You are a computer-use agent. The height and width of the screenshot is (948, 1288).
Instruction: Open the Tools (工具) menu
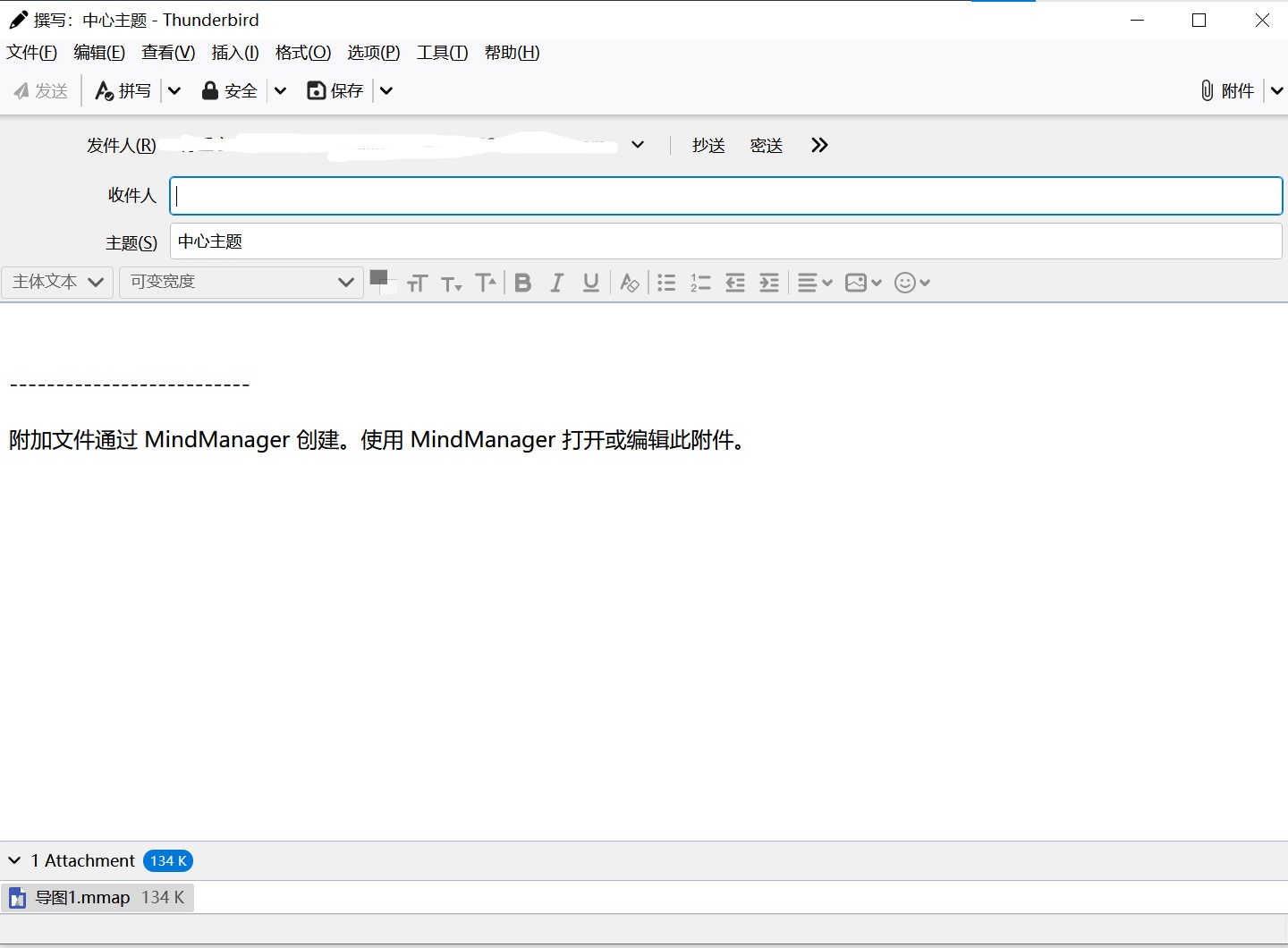point(443,53)
